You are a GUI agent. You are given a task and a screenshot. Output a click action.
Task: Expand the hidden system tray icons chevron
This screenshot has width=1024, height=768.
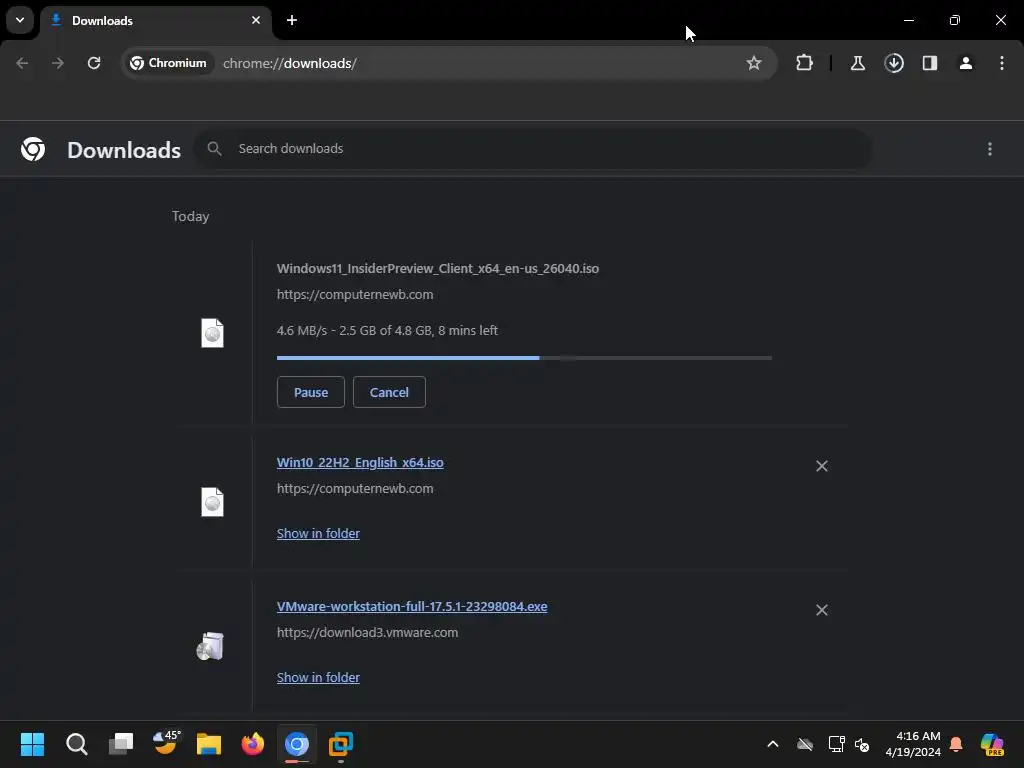pyautogui.click(x=773, y=744)
